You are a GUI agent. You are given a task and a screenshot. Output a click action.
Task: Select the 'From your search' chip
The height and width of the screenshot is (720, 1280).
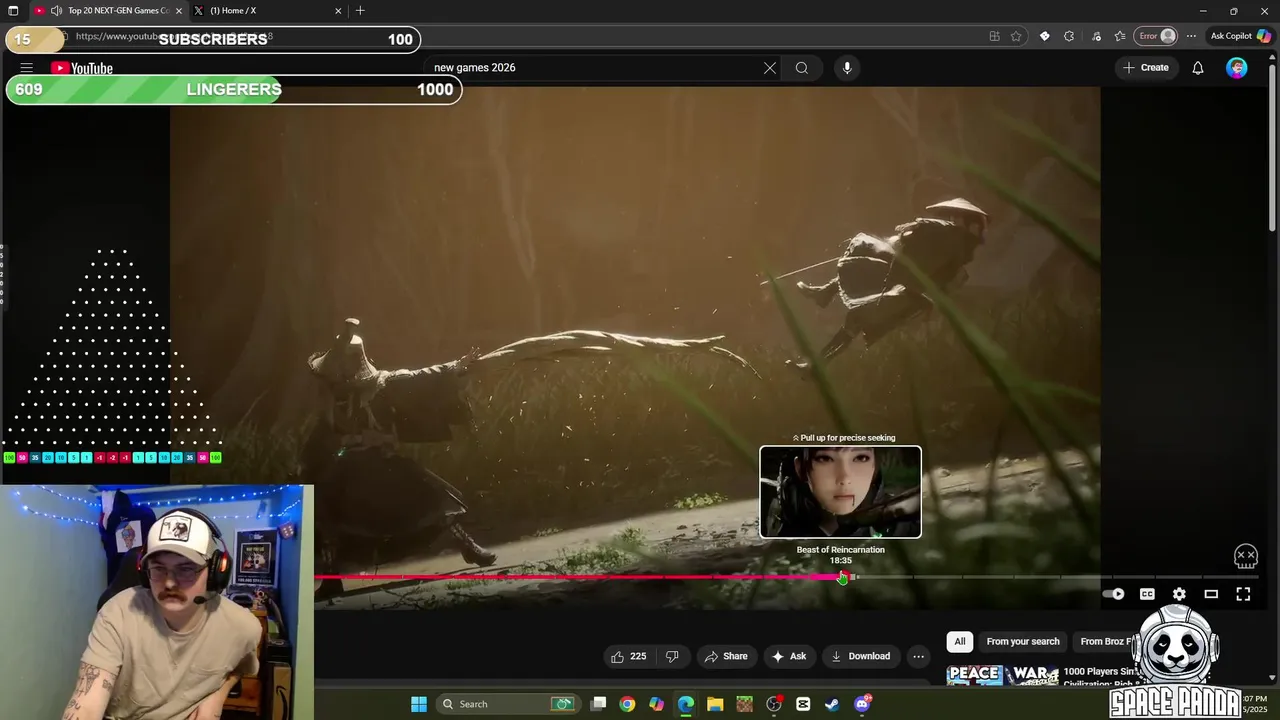[x=1022, y=641]
